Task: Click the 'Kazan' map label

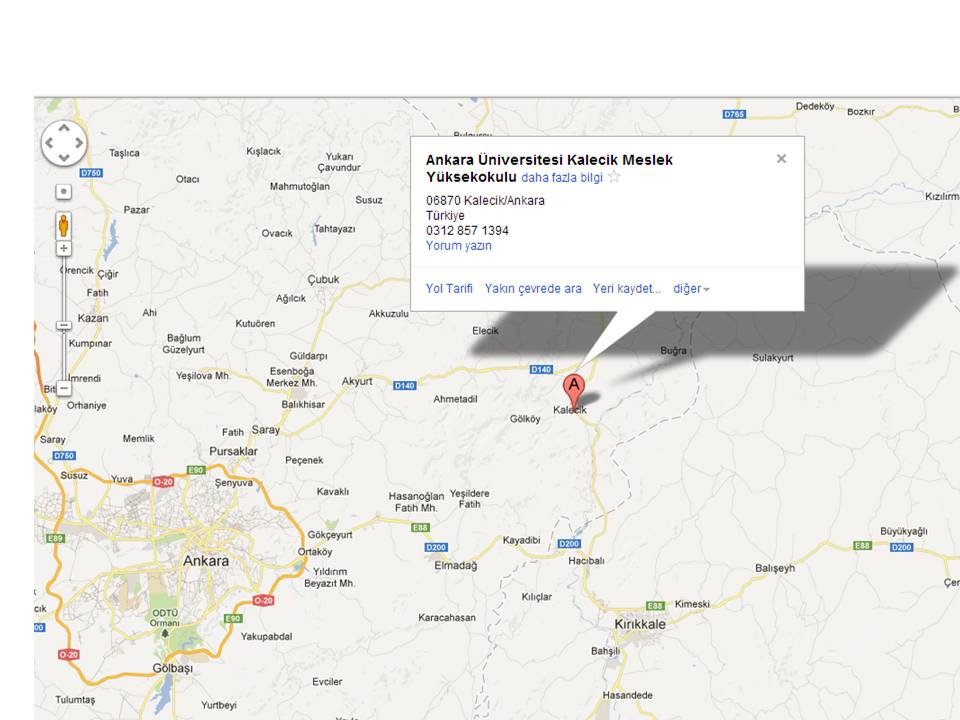Action: (93, 318)
